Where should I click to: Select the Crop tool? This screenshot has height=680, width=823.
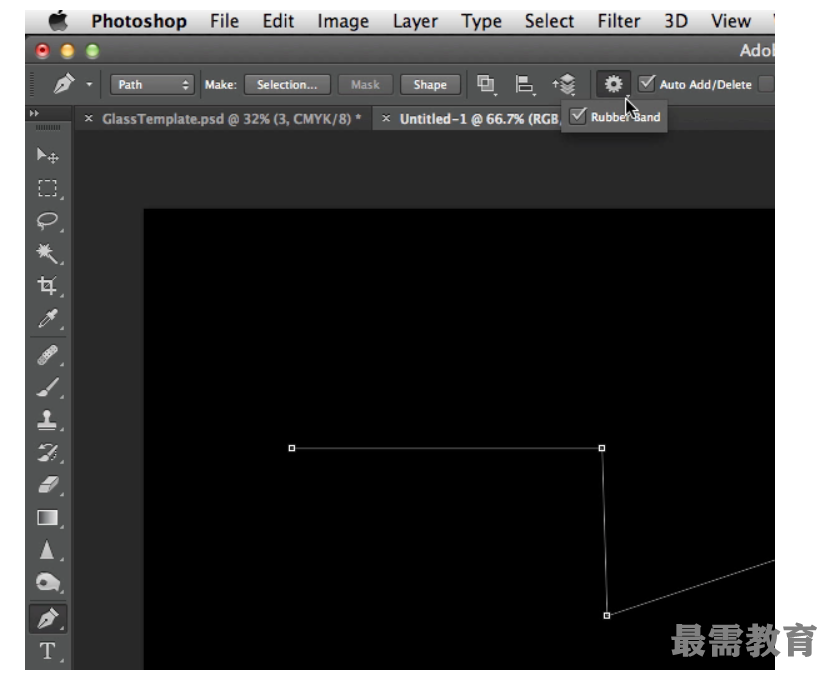tap(47, 286)
